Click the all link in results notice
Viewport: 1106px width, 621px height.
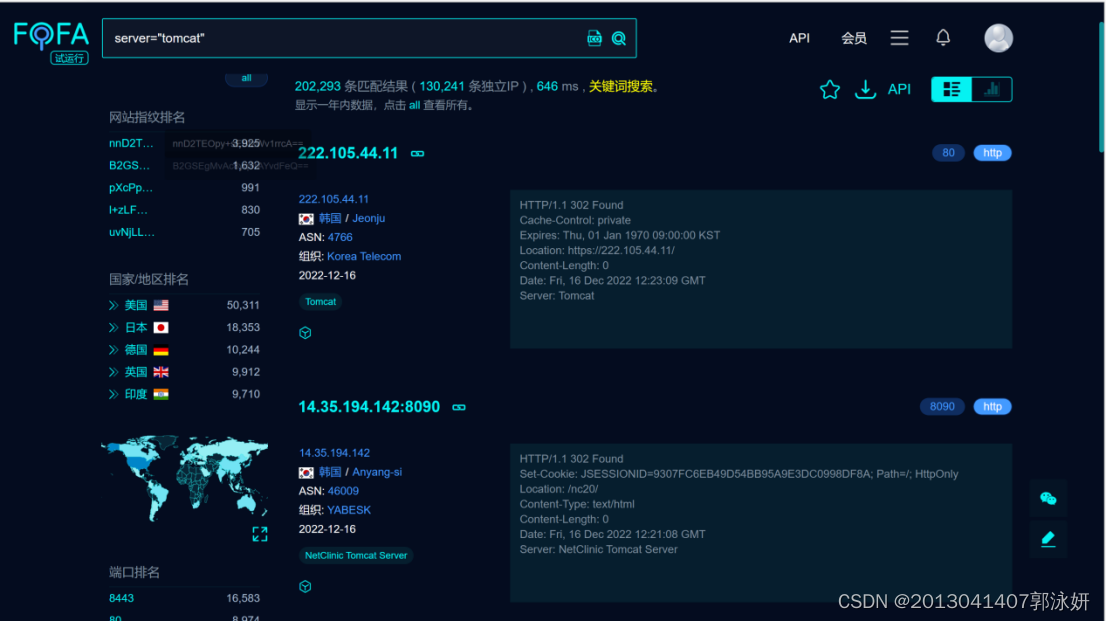(x=415, y=105)
